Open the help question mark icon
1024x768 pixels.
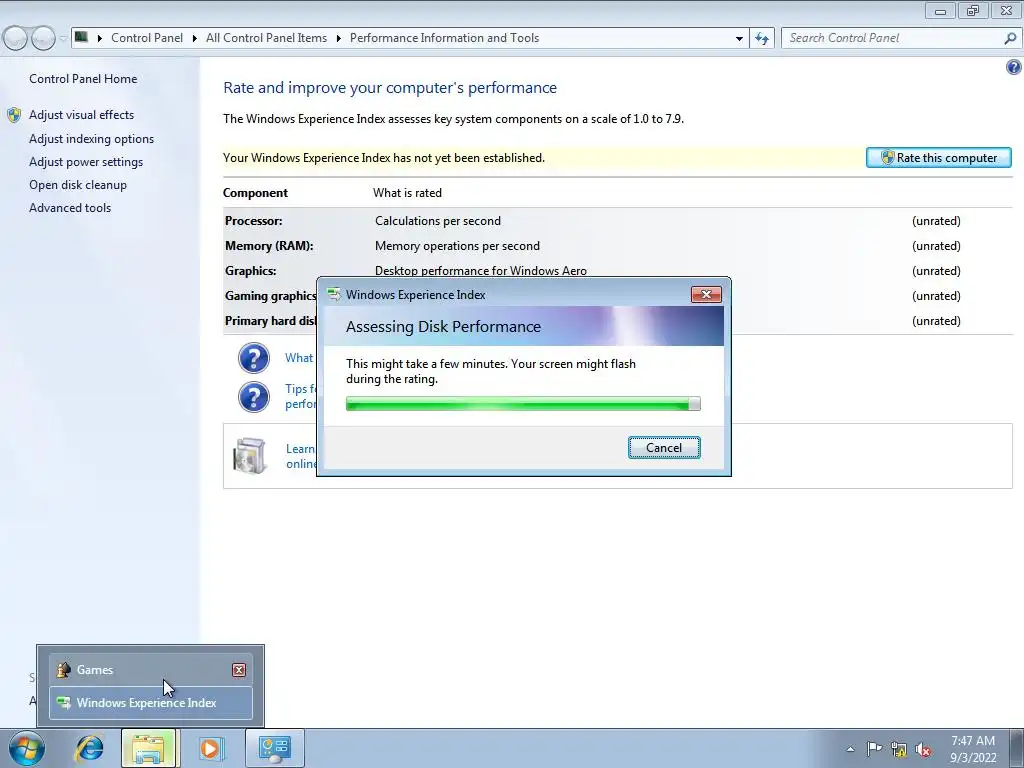pyautogui.click(x=1014, y=67)
